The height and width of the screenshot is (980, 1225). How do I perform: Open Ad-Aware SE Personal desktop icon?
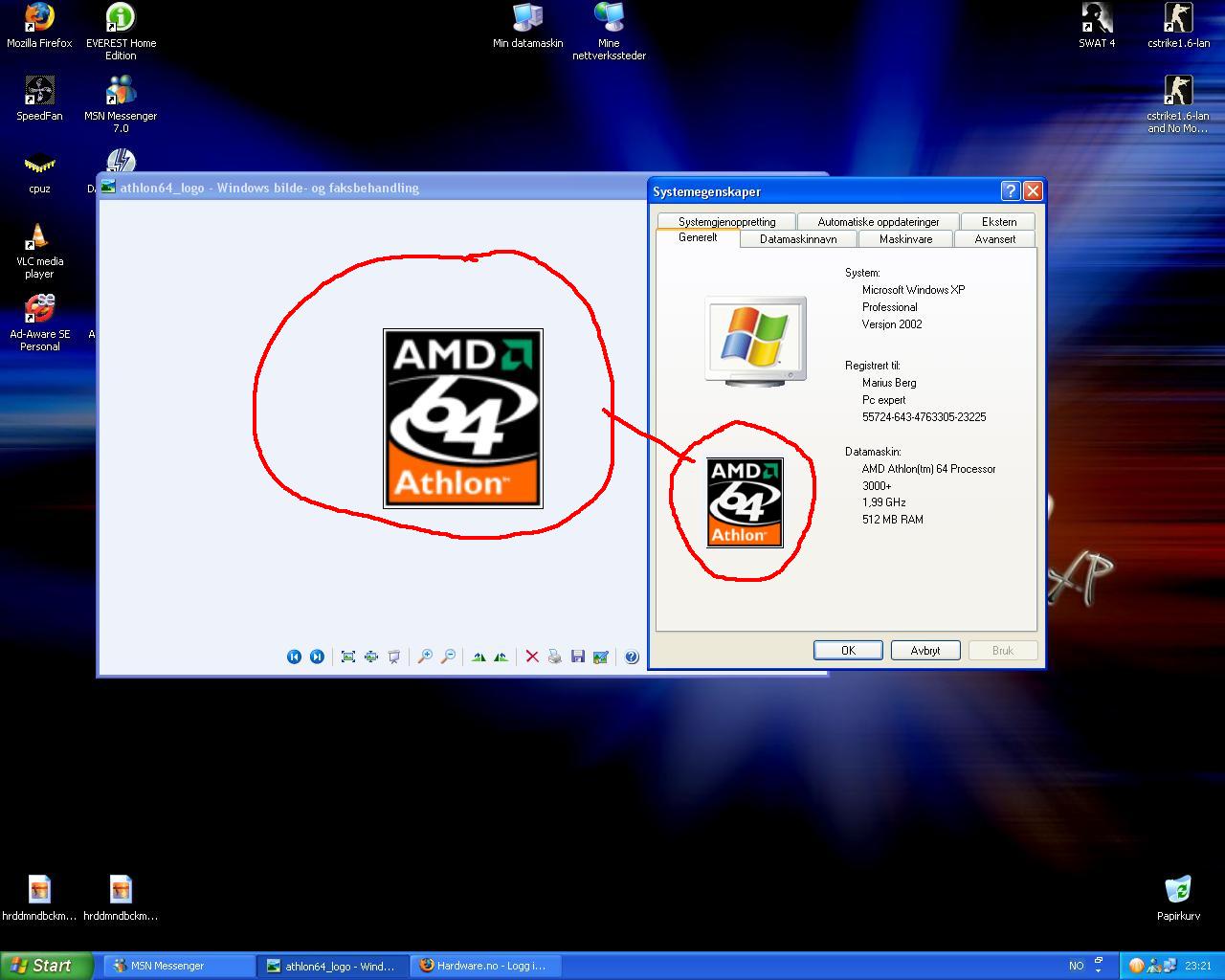pos(39,323)
